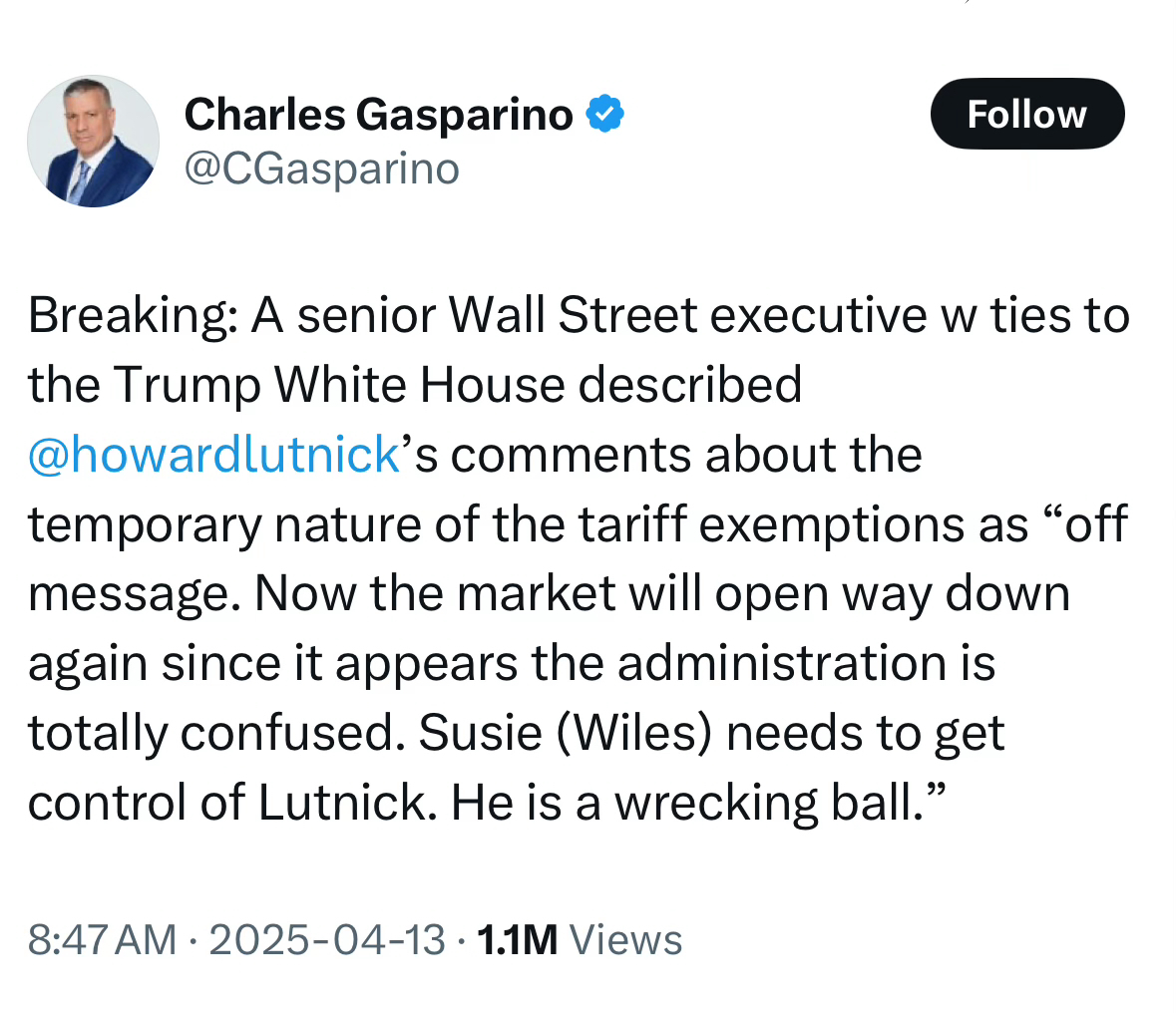Click the 8:47 AM timestamp
Screen dimensions: 1176x1013
(x=102, y=940)
